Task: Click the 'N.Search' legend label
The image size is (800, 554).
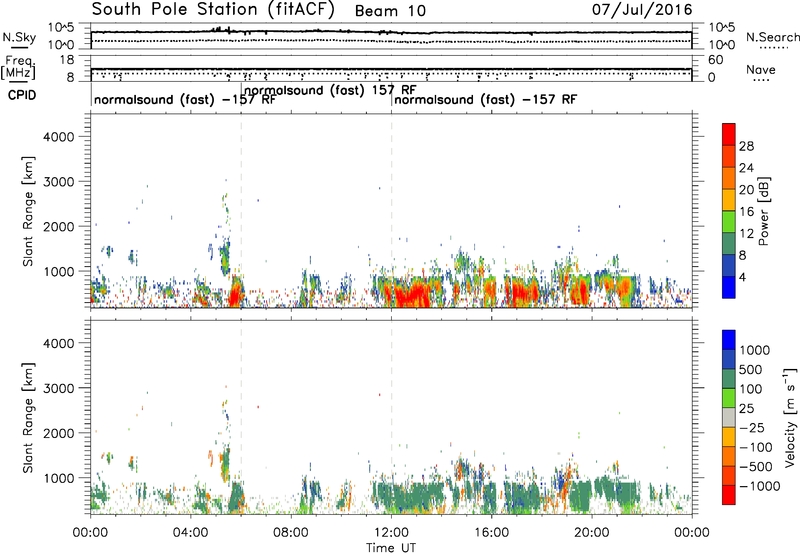Action: pos(772,37)
